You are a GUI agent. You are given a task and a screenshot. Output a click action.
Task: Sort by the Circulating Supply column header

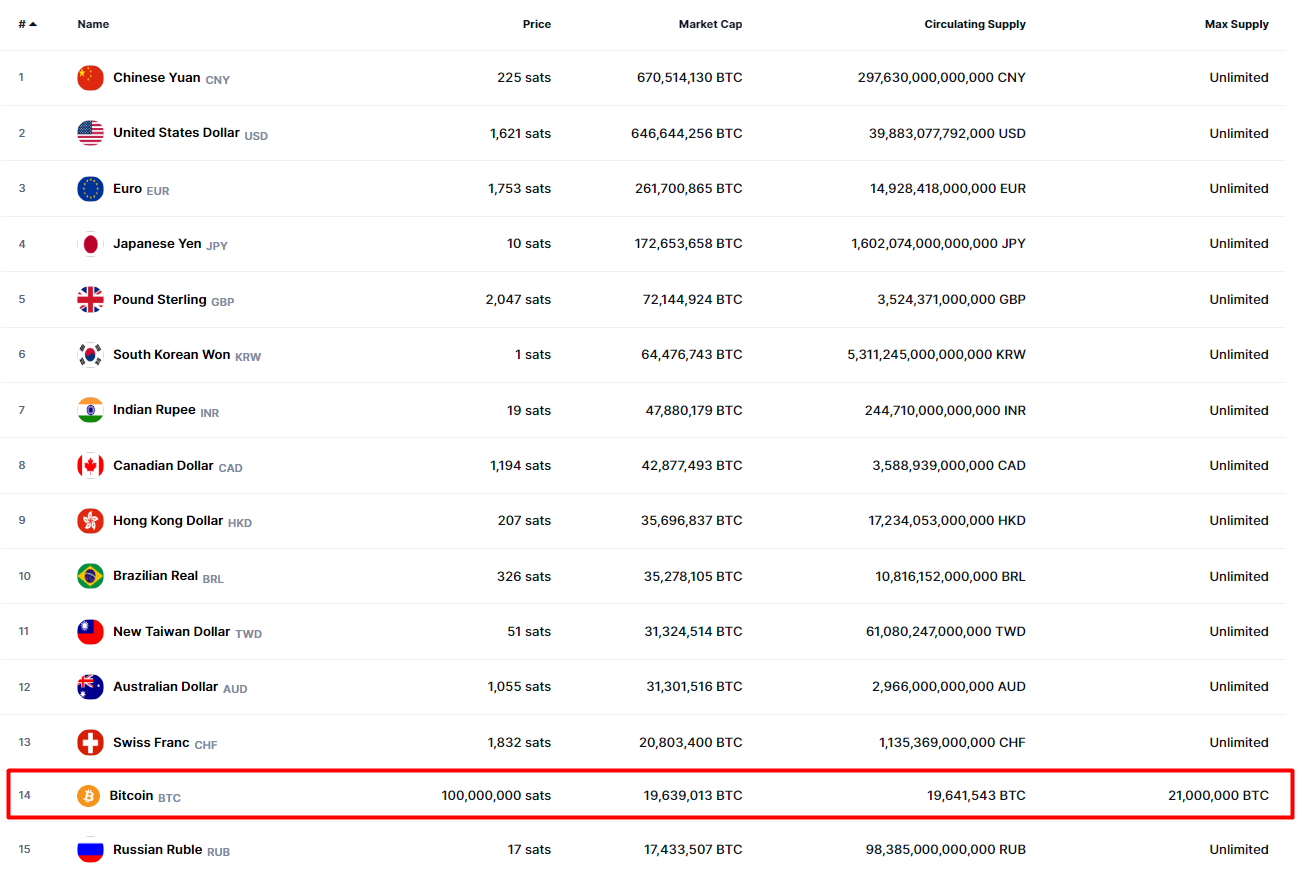[975, 24]
